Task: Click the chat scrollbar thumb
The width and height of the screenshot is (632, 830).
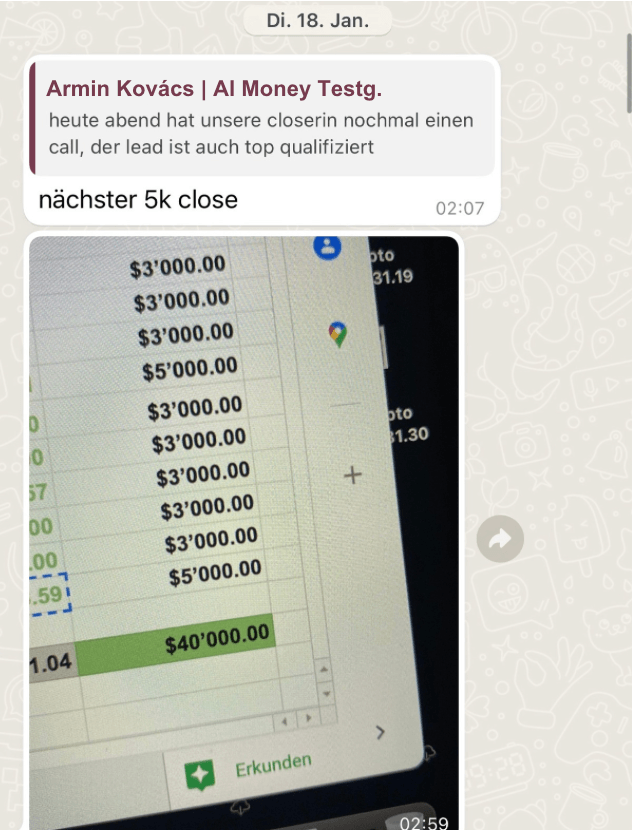Action: coord(629,73)
